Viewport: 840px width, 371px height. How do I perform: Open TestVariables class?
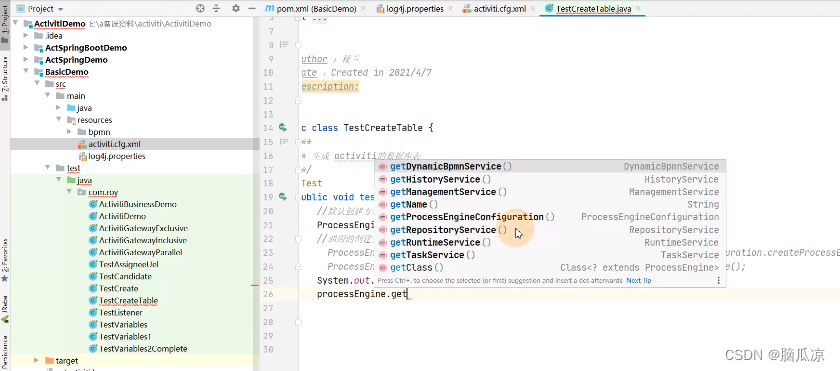(x=123, y=324)
